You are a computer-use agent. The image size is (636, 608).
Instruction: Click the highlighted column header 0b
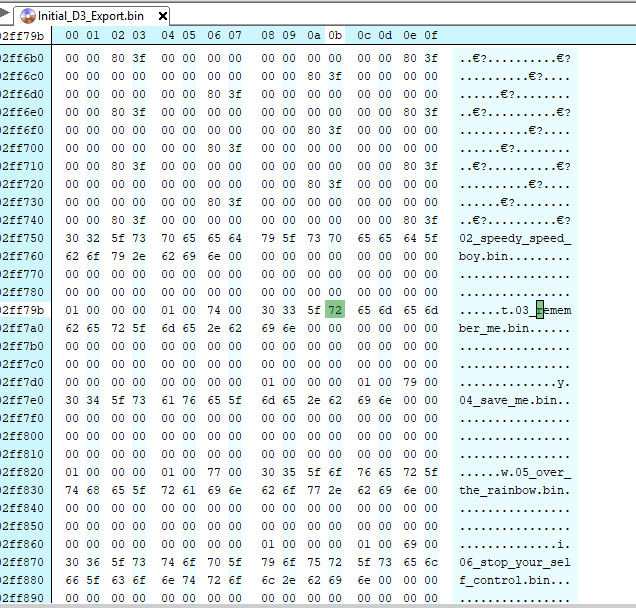335,35
